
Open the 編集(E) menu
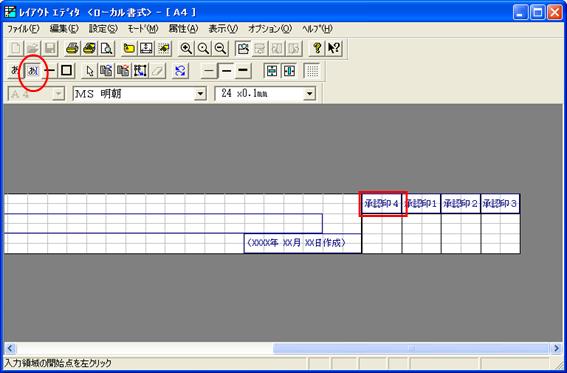point(64,29)
